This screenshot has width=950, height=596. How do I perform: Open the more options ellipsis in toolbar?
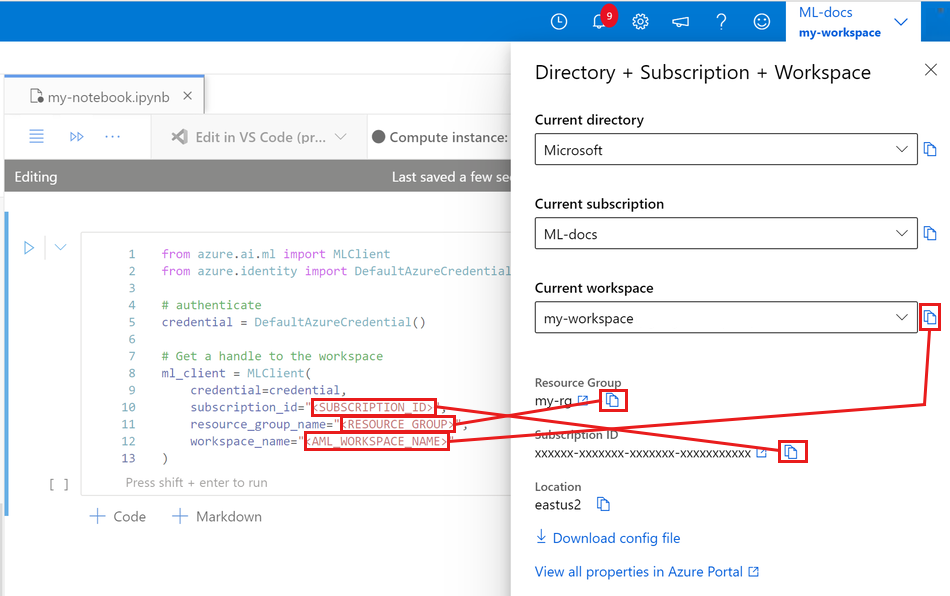(x=112, y=137)
